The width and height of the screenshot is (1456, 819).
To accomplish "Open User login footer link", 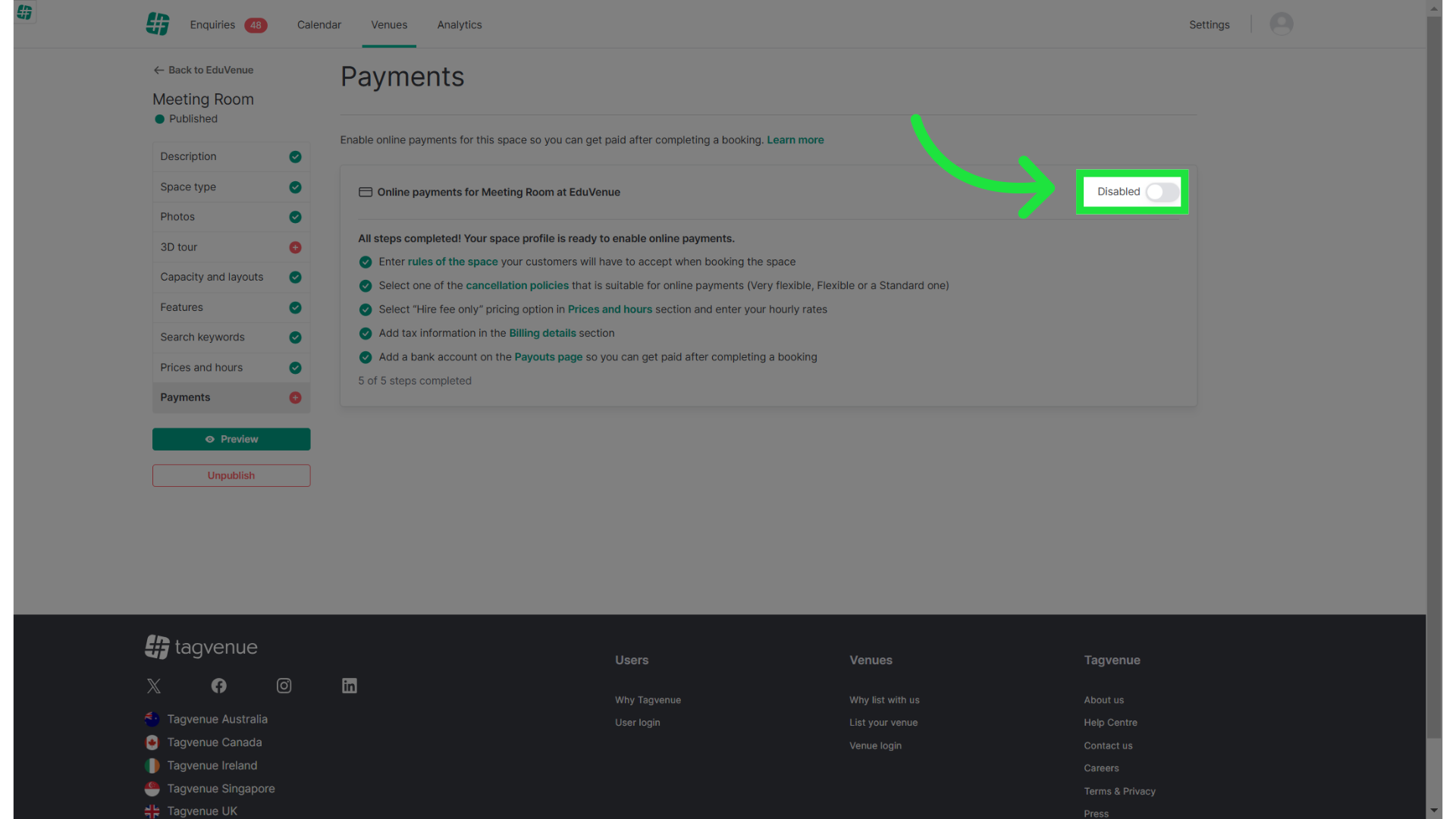I will [x=637, y=723].
